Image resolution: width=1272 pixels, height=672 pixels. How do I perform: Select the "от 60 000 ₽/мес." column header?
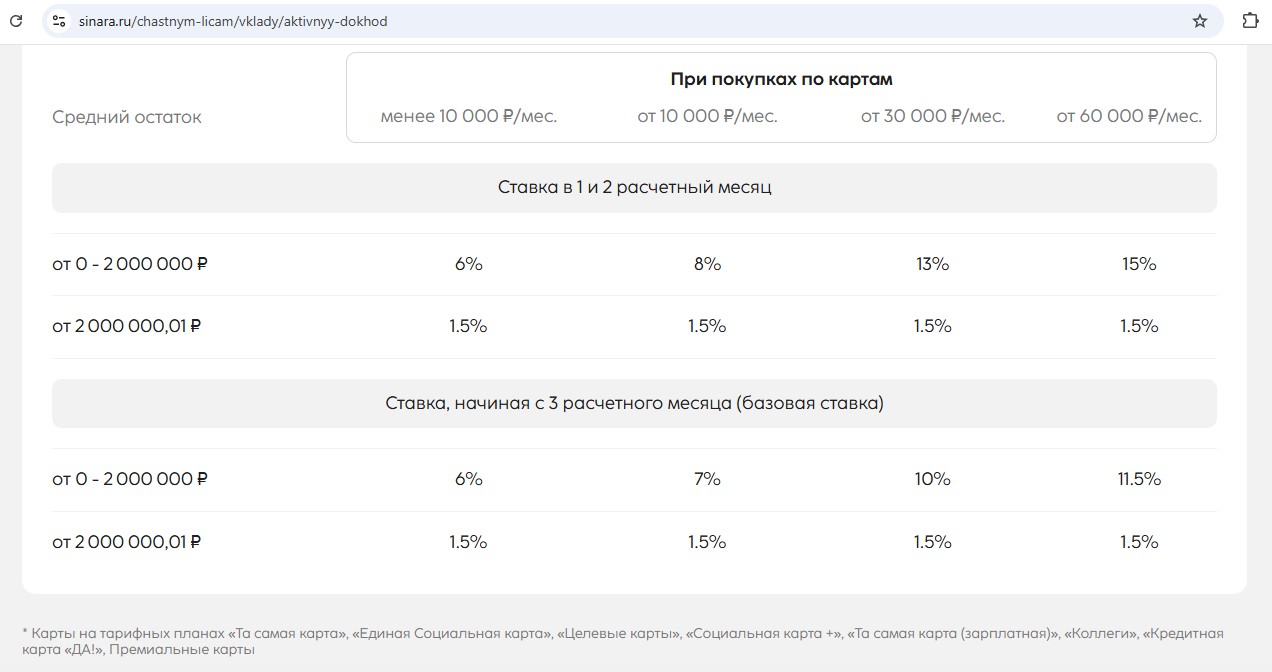(x=1129, y=116)
